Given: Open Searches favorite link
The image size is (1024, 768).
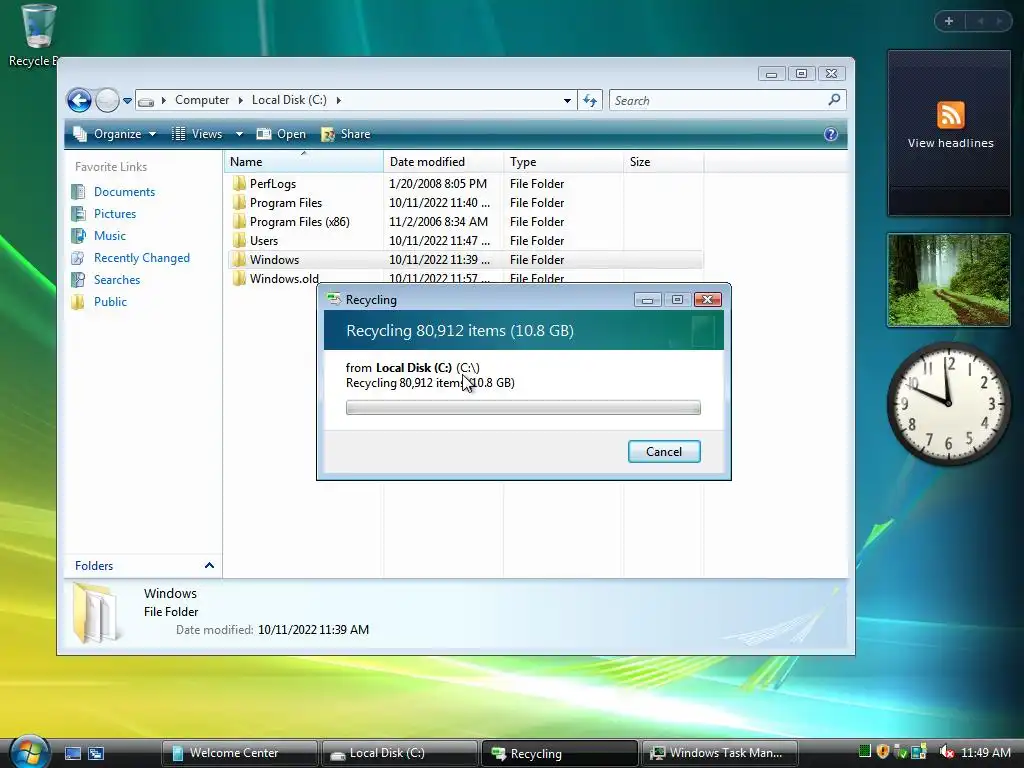Looking at the screenshot, I should (117, 280).
